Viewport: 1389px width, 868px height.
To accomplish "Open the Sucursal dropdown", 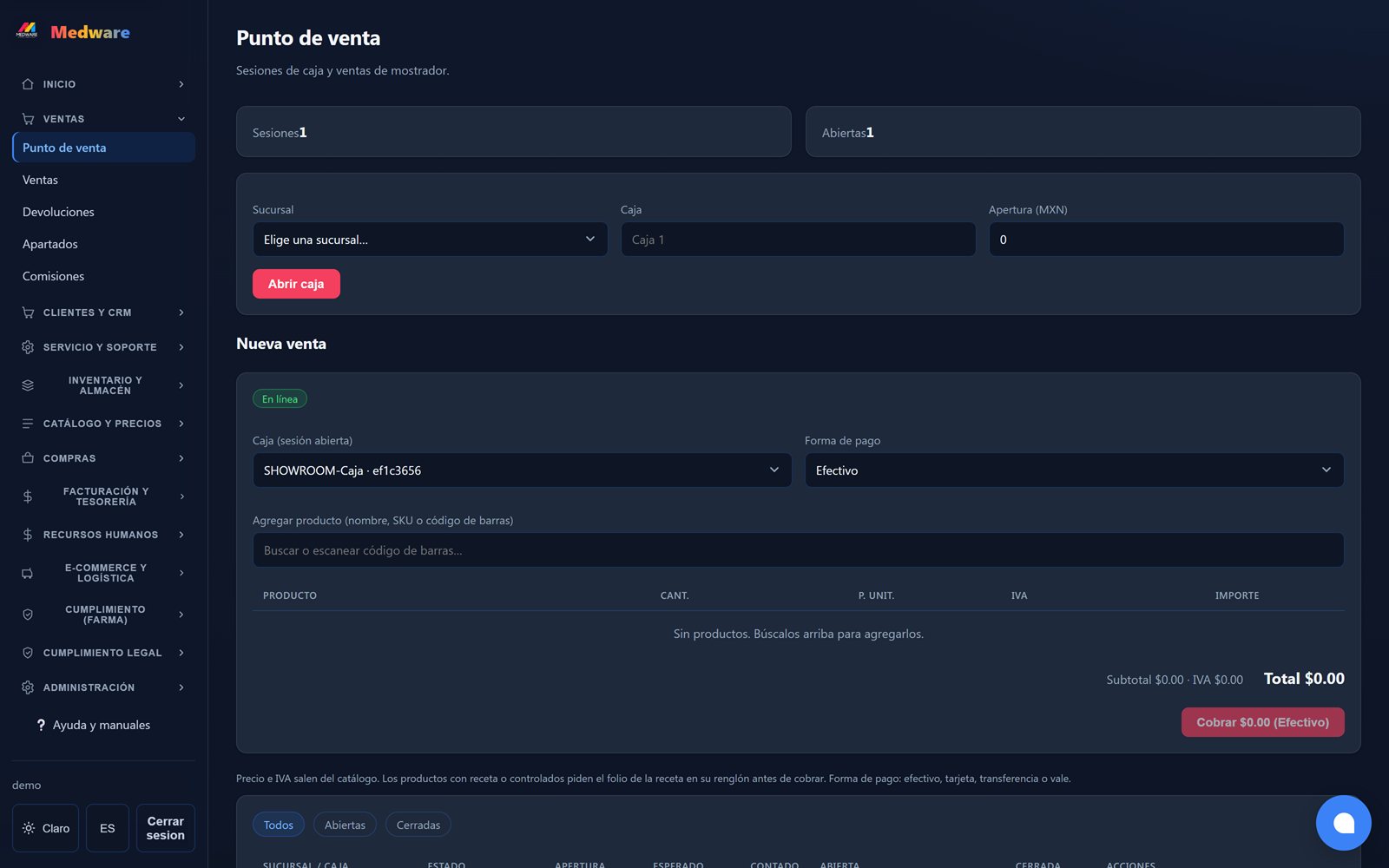I will (x=430, y=240).
